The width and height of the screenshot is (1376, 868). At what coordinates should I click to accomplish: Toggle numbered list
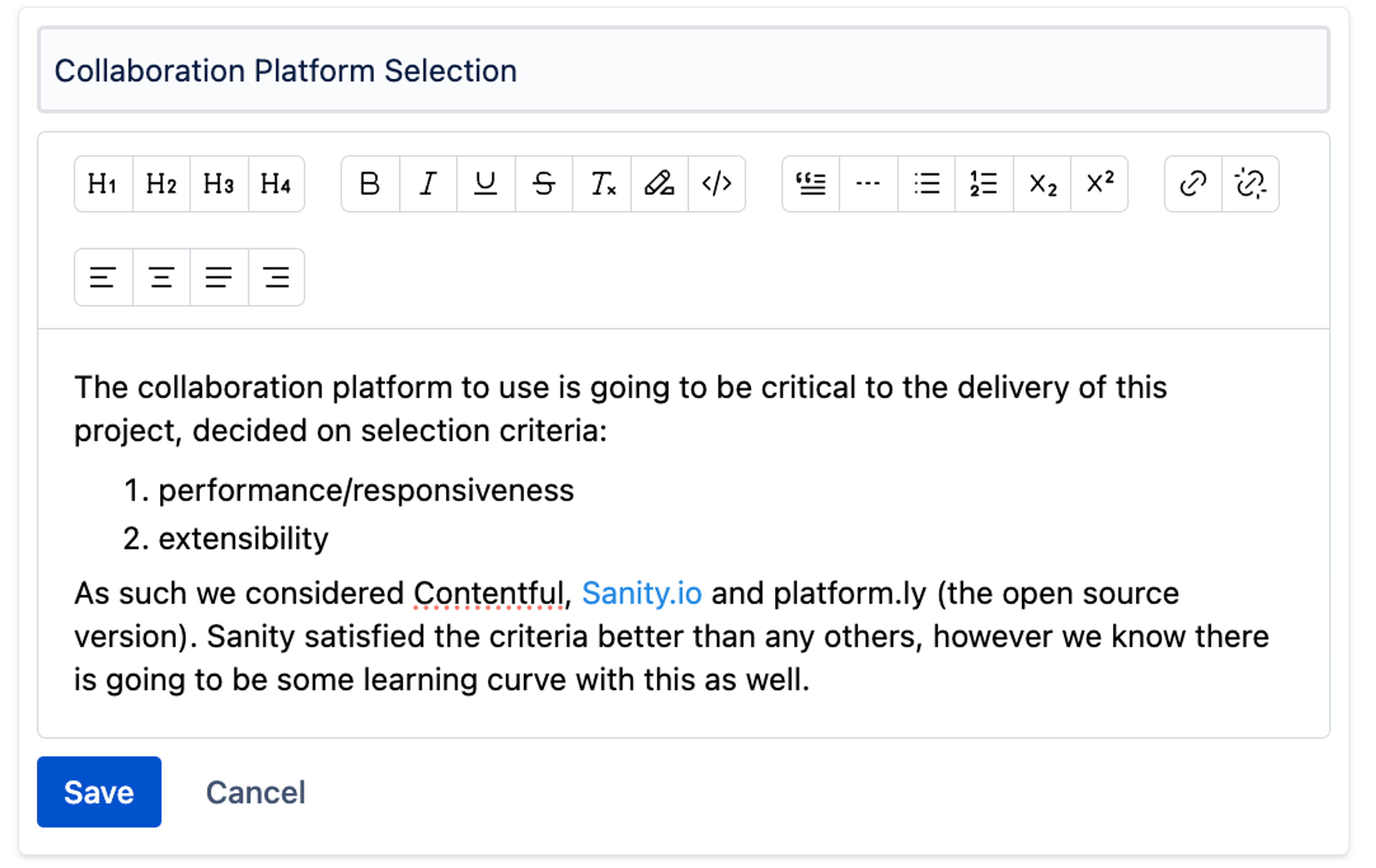984,184
